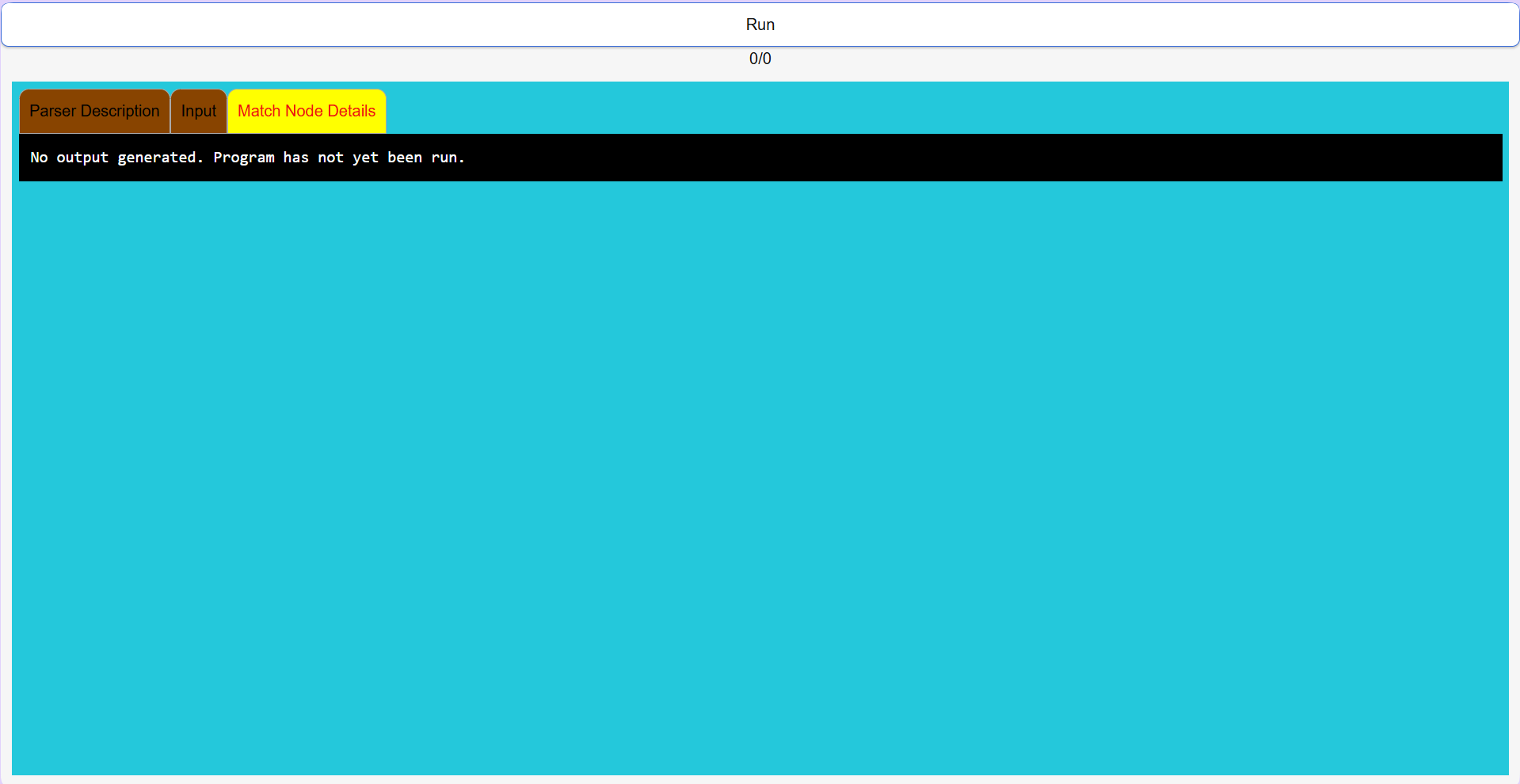Click the message Program has not yet been run

pyautogui.click(x=339, y=157)
